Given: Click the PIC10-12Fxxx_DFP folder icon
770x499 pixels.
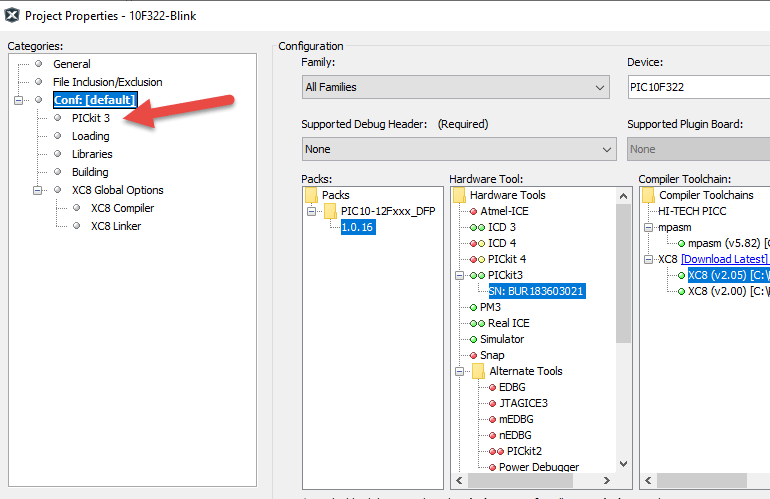Looking at the screenshot, I should coord(330,211).
